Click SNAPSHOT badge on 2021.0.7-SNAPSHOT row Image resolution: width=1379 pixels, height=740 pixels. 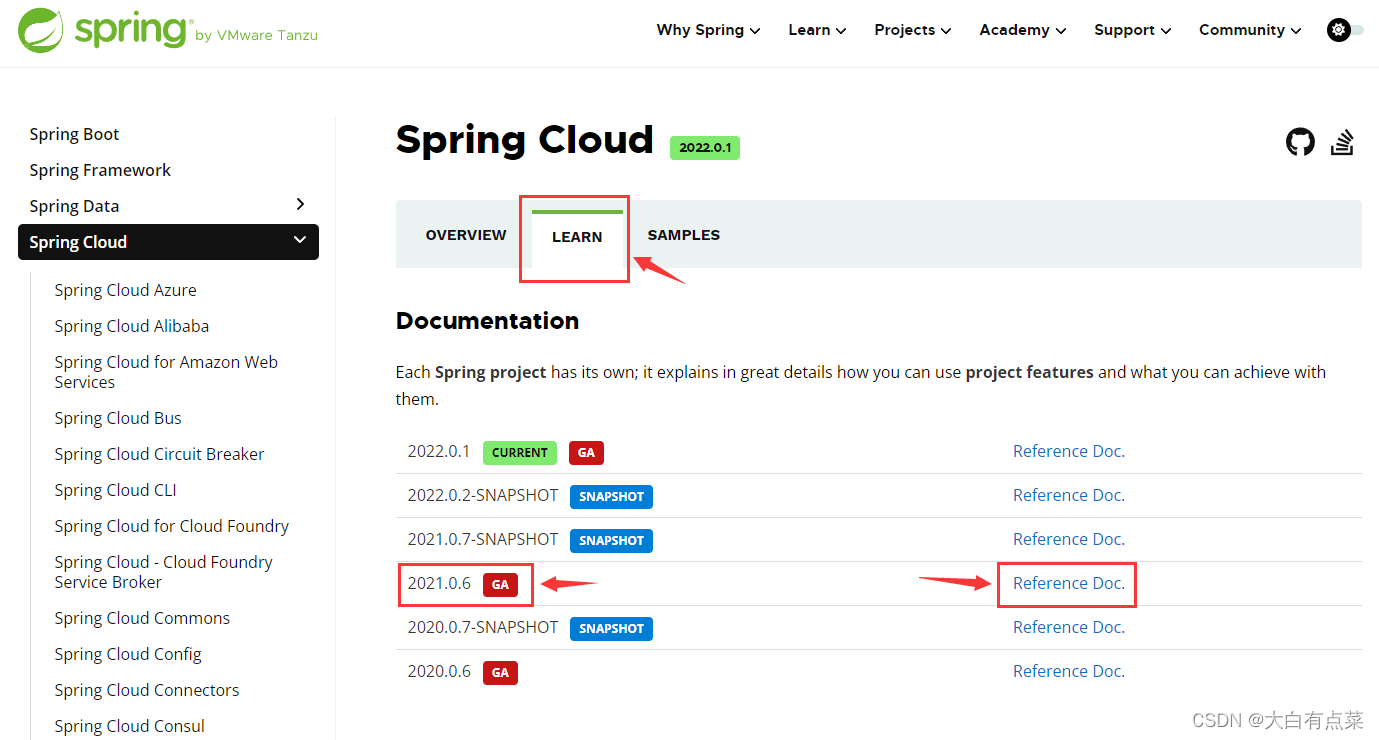click(x=611, y=540)
